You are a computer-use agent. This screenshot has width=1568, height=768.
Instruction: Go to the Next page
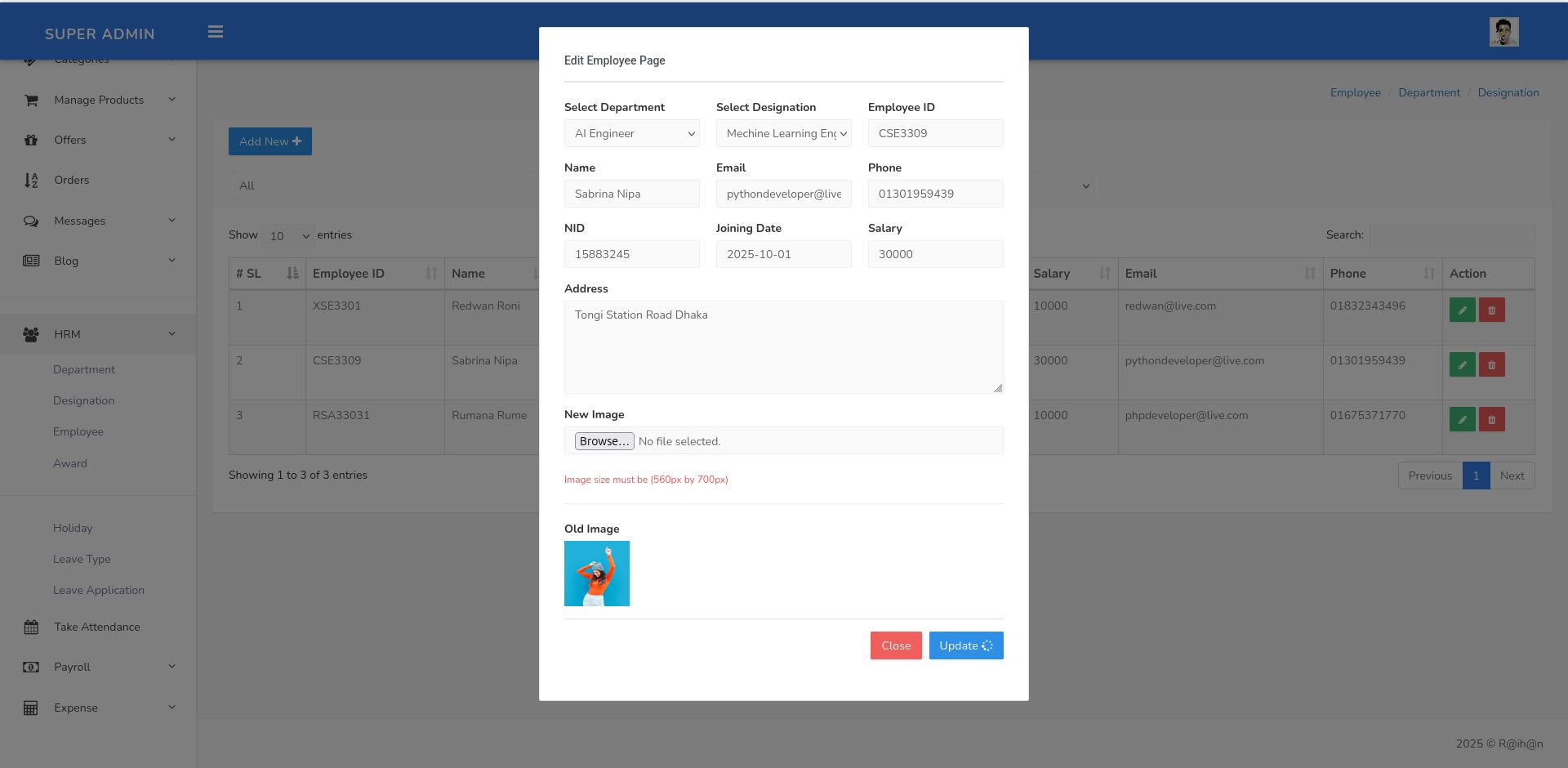(x=1512, y=476)
